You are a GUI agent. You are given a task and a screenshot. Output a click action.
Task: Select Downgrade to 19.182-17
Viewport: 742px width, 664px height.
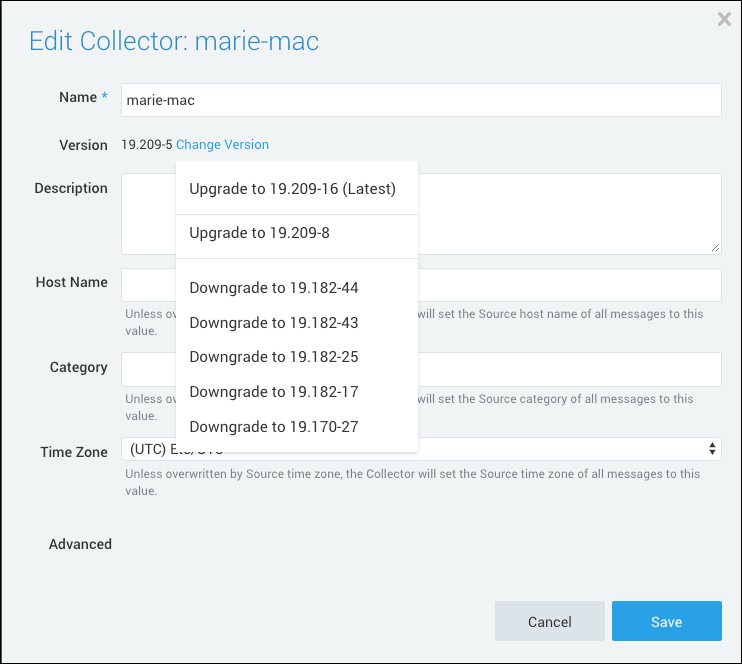(x=273, y=392)
